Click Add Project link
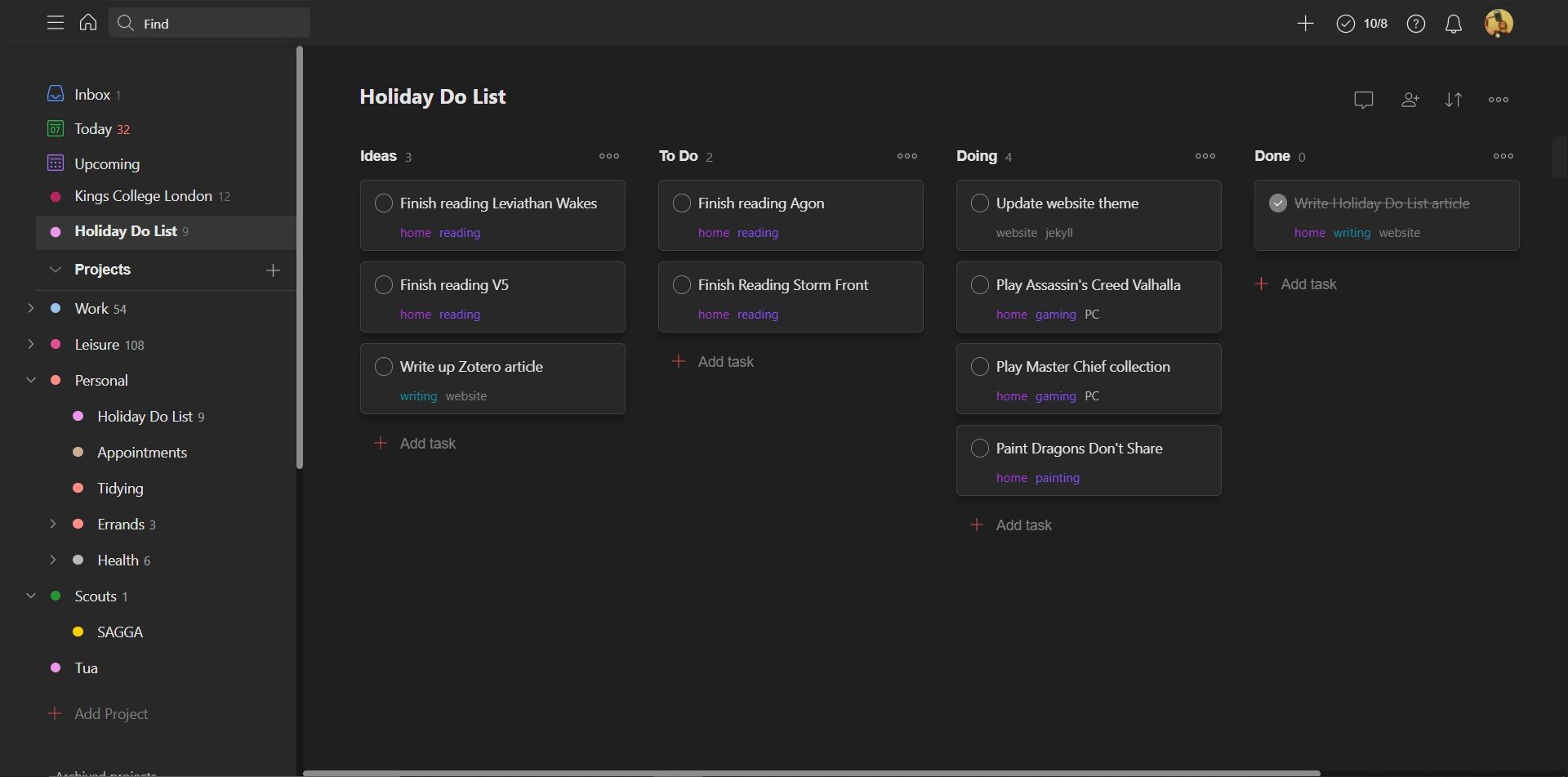This screenshot has height=777, width=1568. coord(99,714)
